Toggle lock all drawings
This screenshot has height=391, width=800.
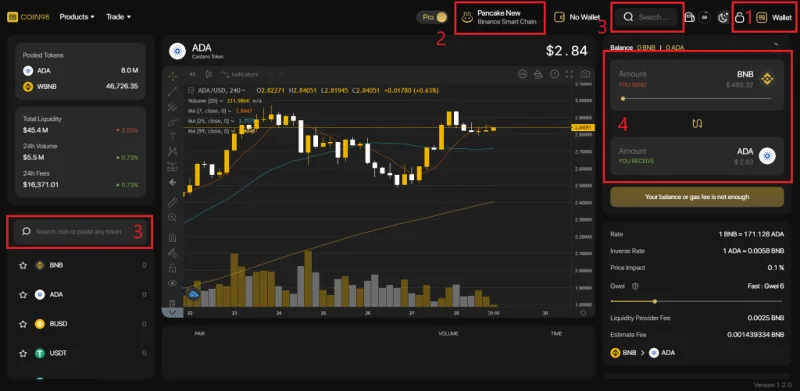(172, 267)
